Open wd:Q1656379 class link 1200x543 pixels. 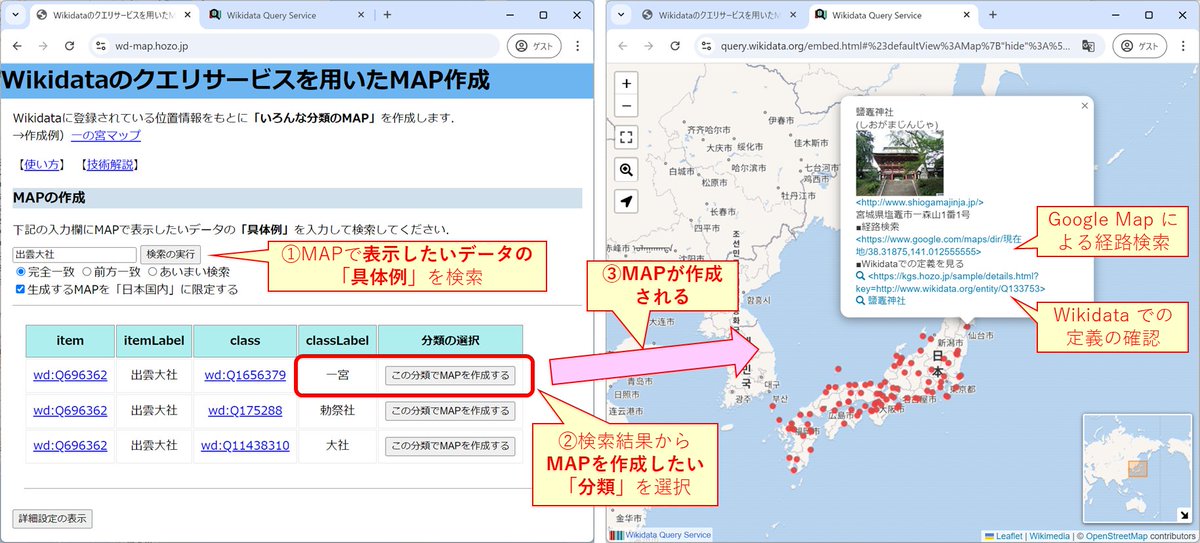pyautogui.click(x=245, y=376)
